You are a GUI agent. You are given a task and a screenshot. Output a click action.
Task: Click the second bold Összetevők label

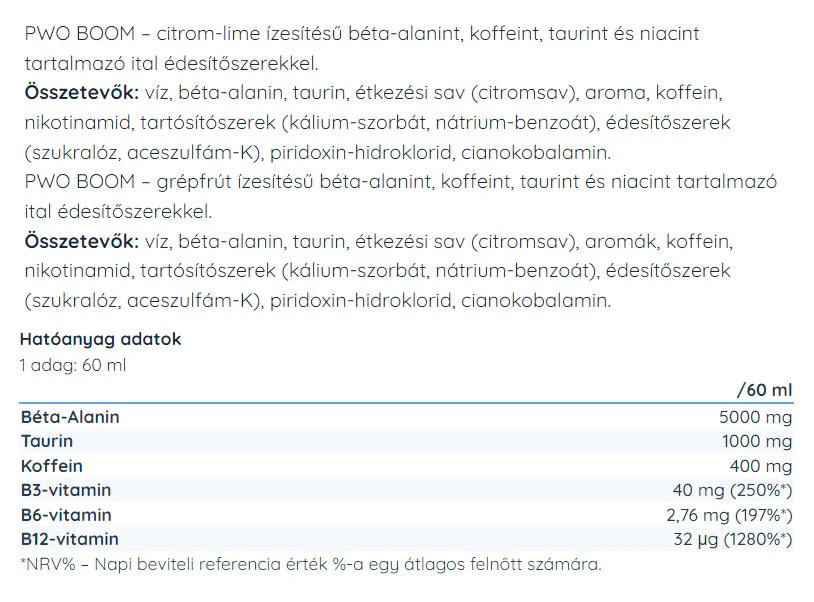click(82, 241)
